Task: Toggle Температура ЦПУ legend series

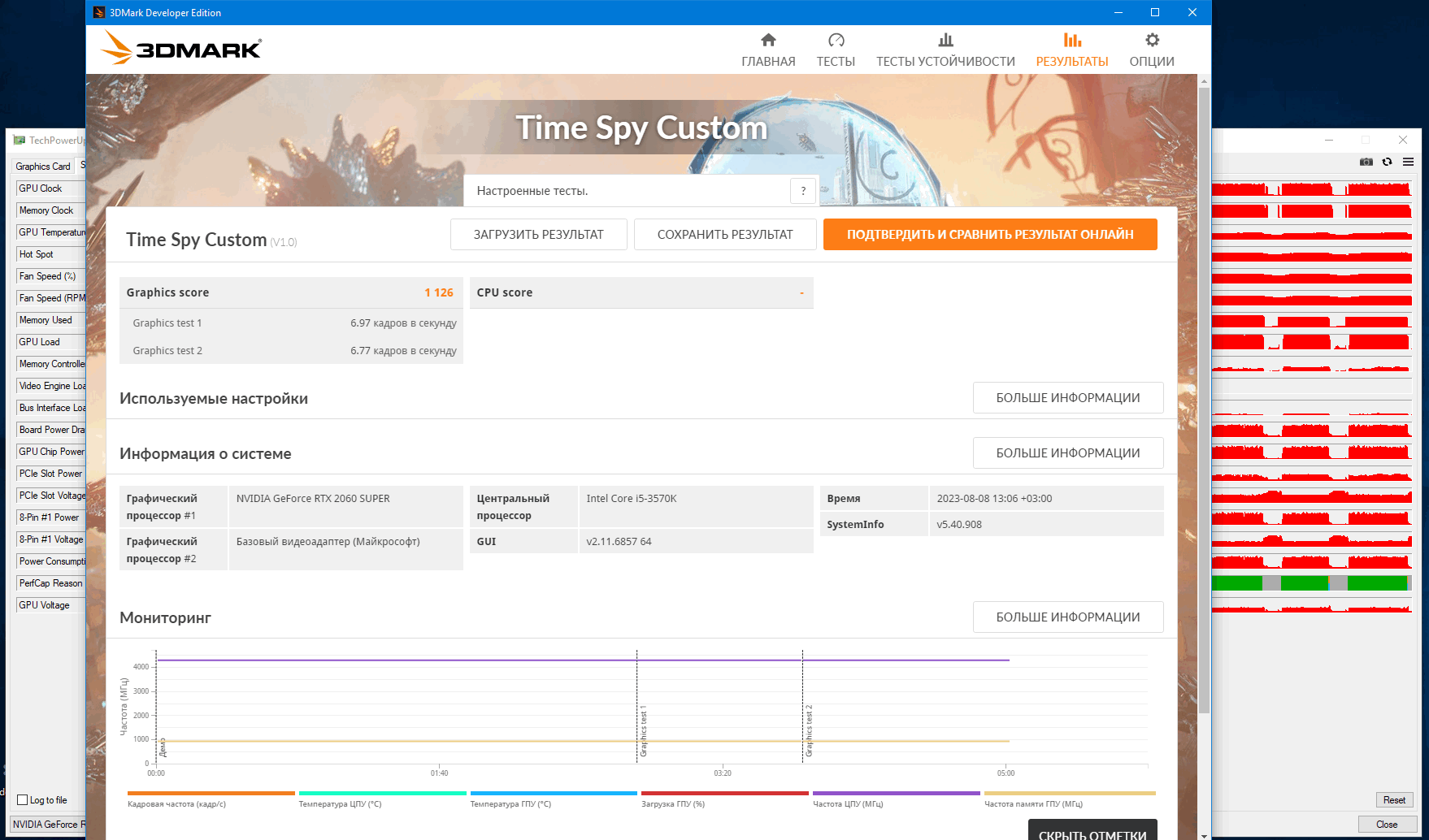Action: tap(382, 799)
